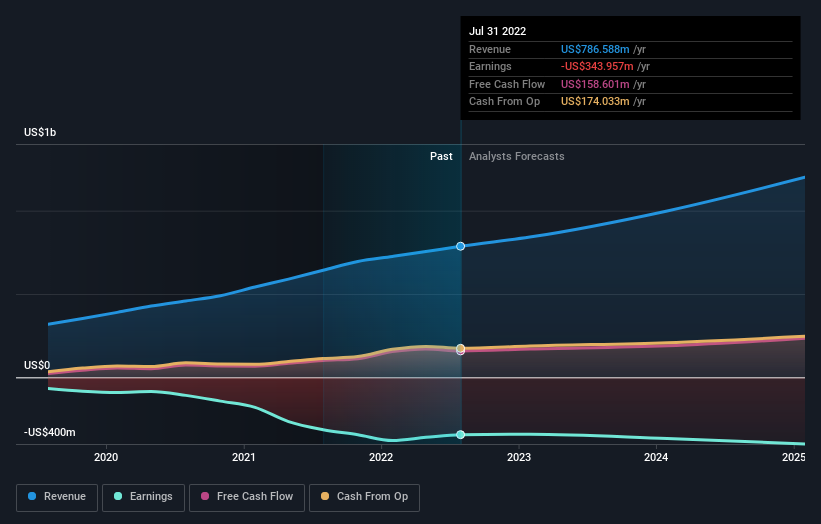Click the Past section label
The image size is (821, 524).
point(441,157)
